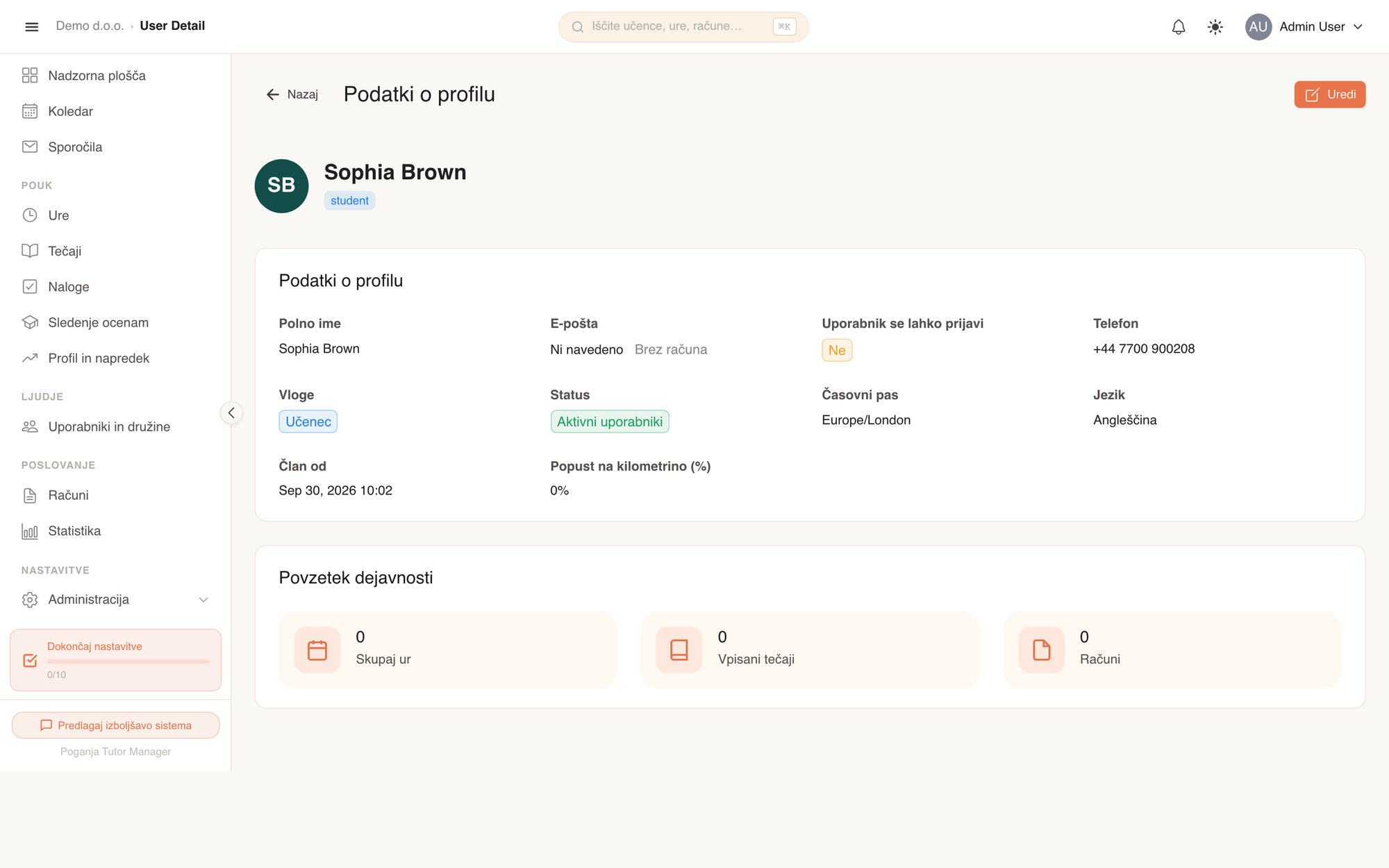Expand the Administracija chevron
This screenshot has height=868, width=1389.
(203, 599)
